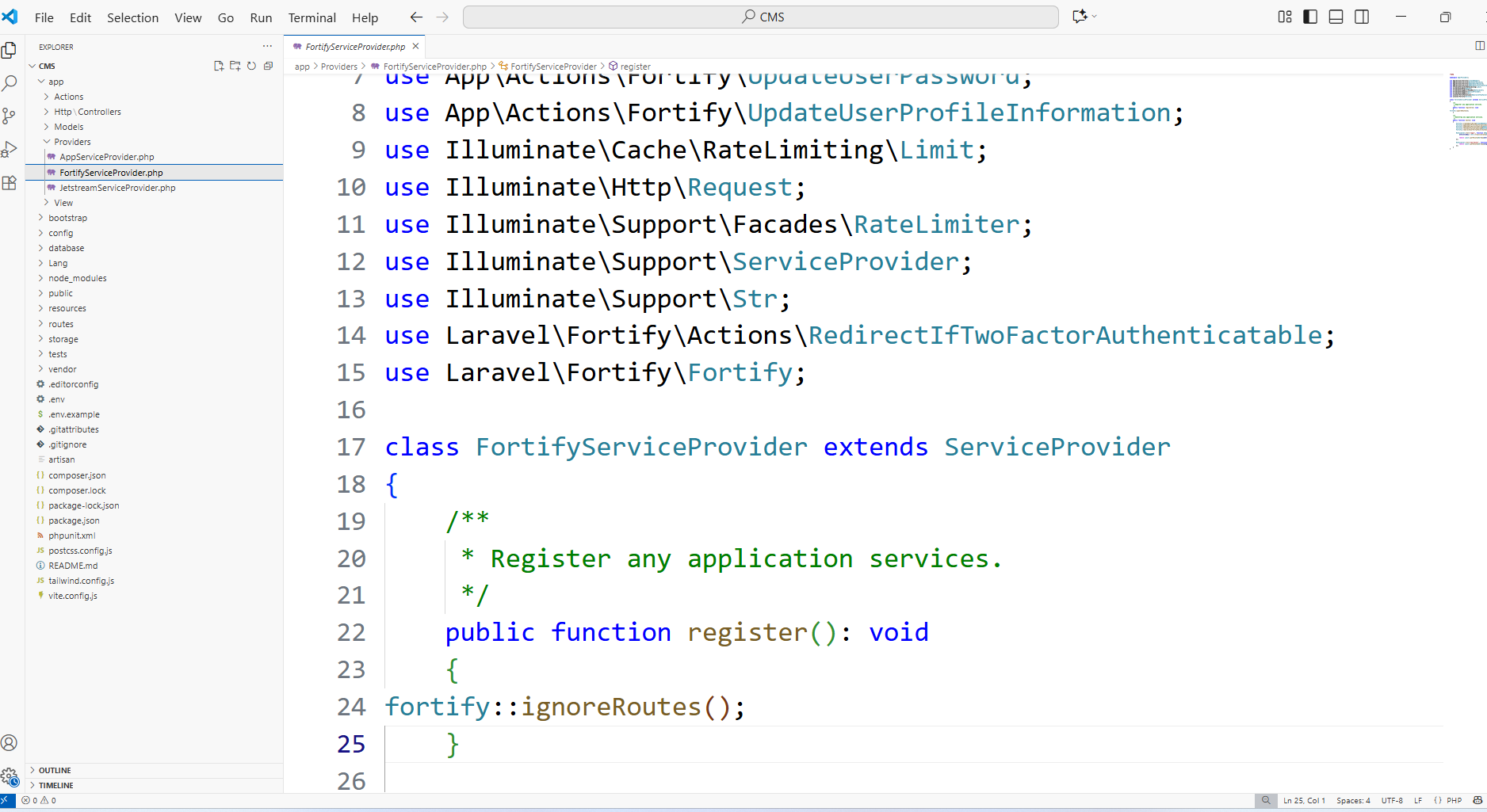
Task: Expand the OUTLINE section
Action: tap(55, 770)
